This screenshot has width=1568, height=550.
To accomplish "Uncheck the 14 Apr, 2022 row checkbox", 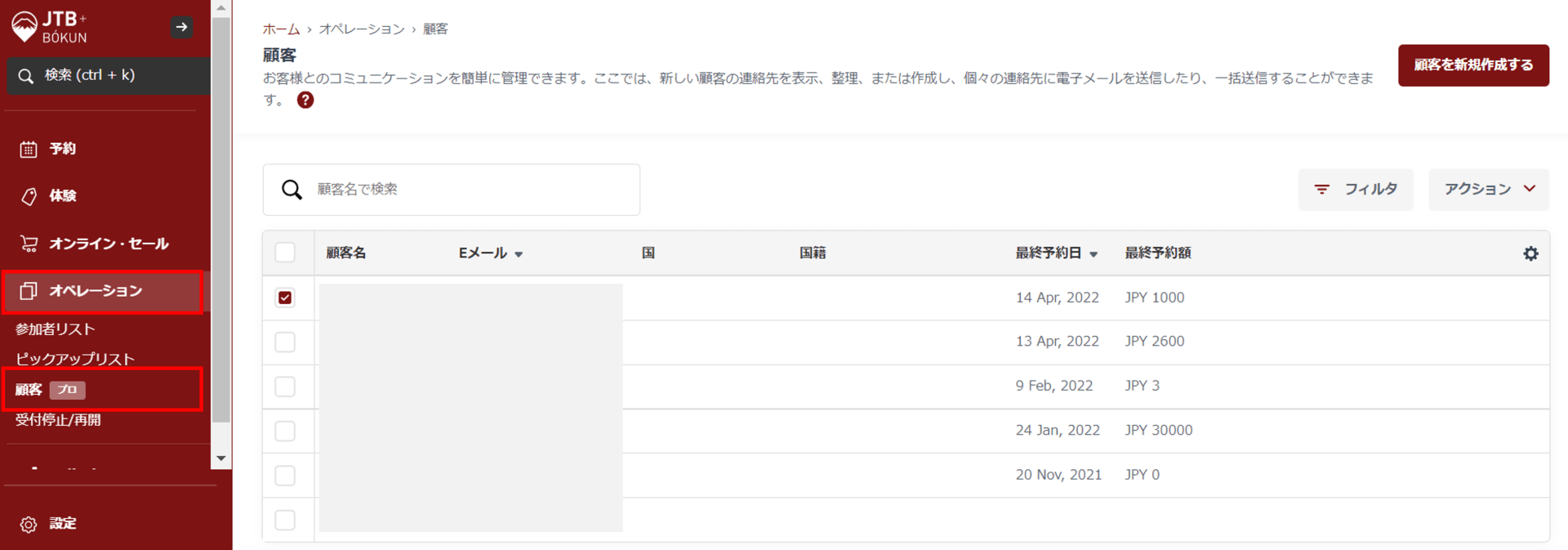I will 285,297.
